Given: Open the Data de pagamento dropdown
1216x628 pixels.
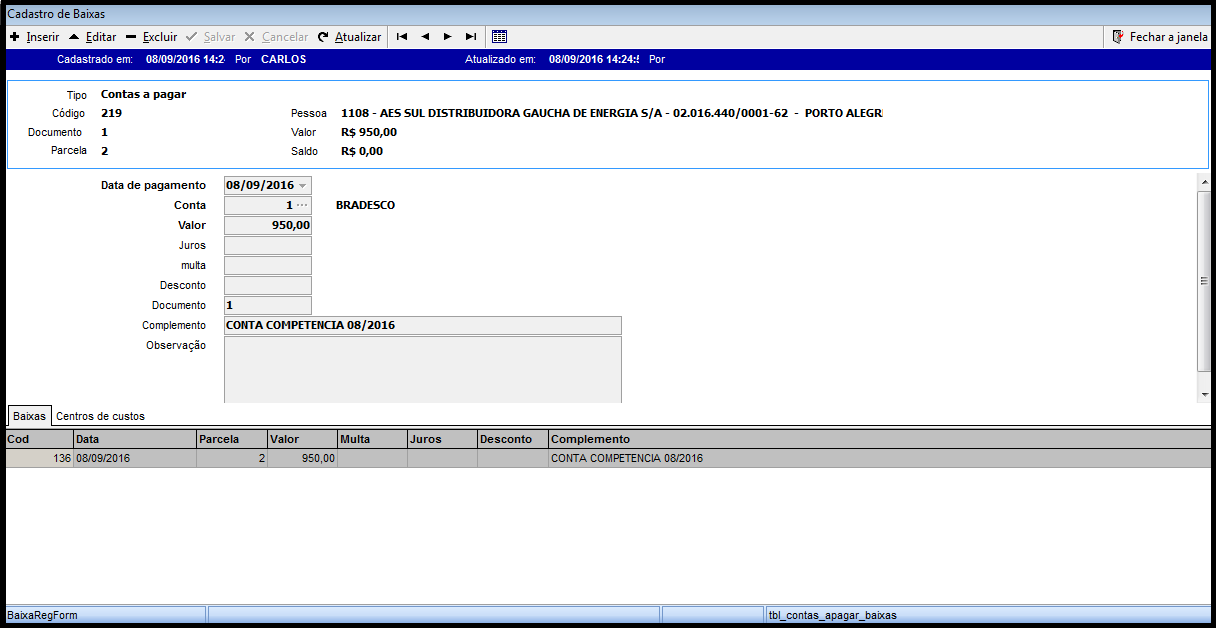Looking at the screenshot, I should (303, 186).
